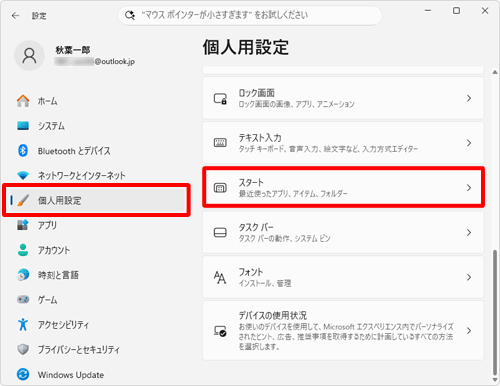Click the back arrow icon
This screenshot has width=500, height=386.
15,15
